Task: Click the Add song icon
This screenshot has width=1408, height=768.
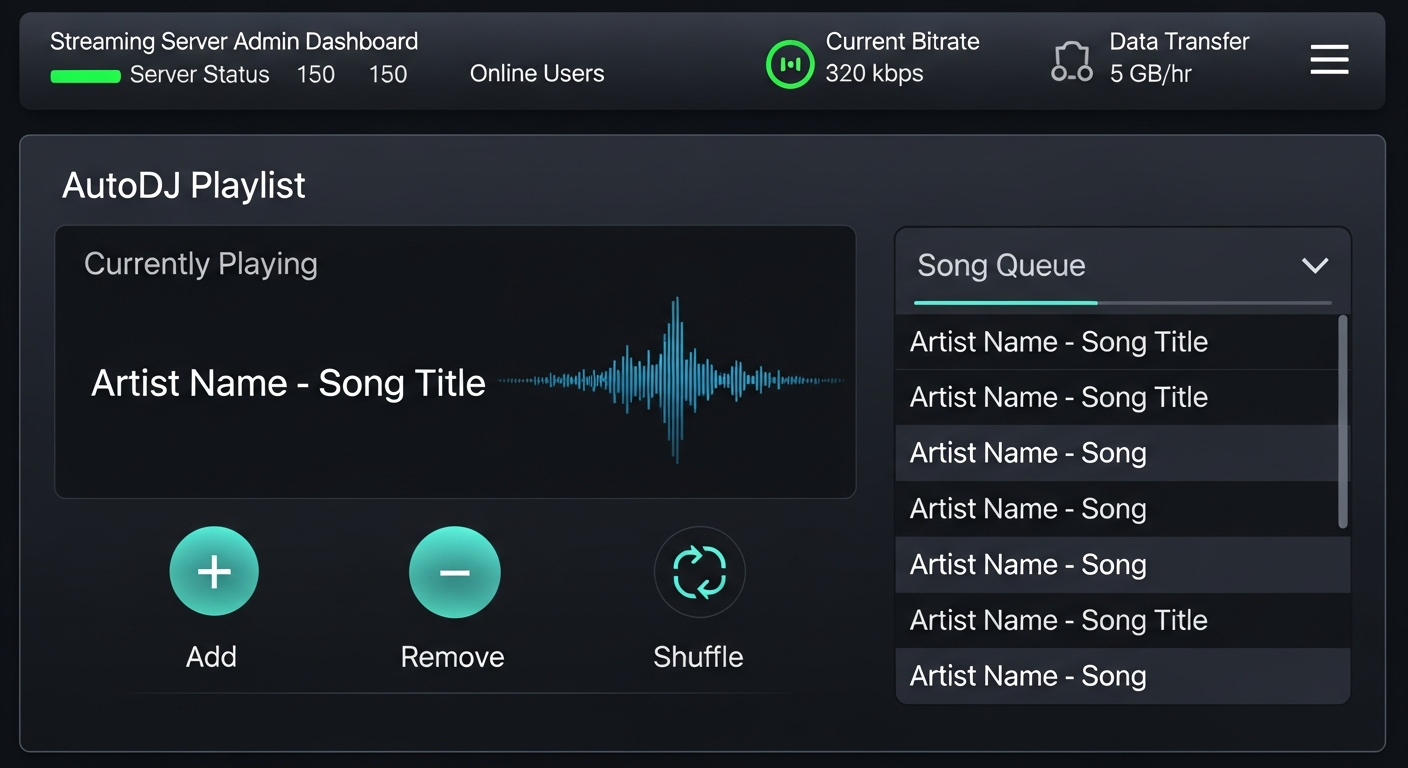Action: click(213, 571)
